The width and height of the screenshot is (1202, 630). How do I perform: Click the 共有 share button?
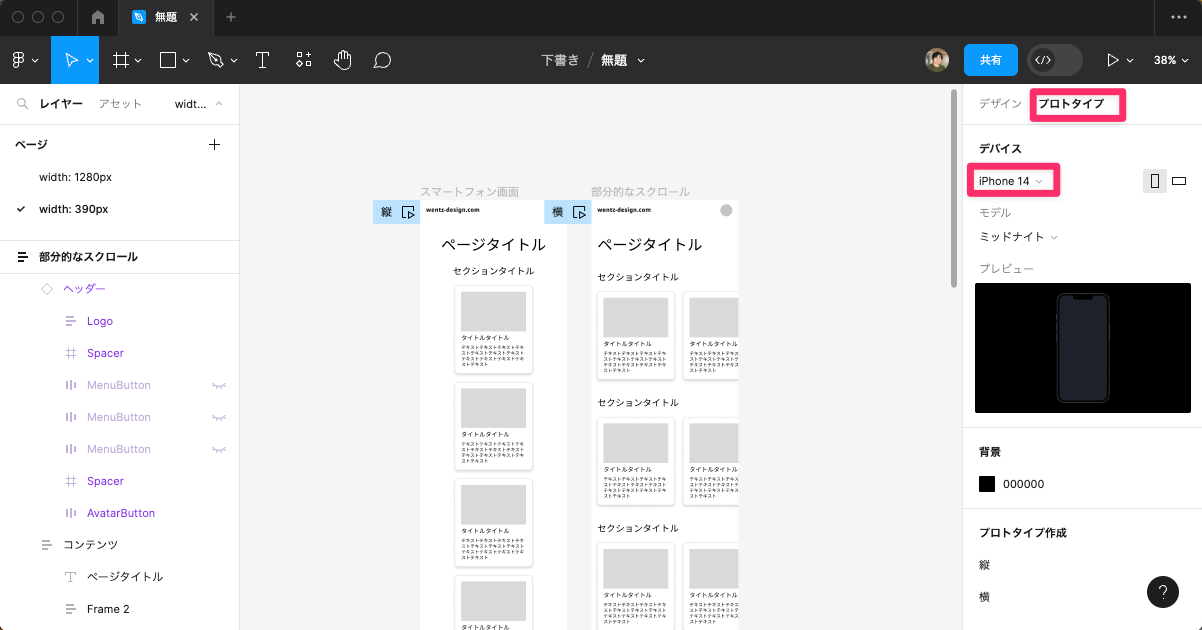[x=991, y=60]
